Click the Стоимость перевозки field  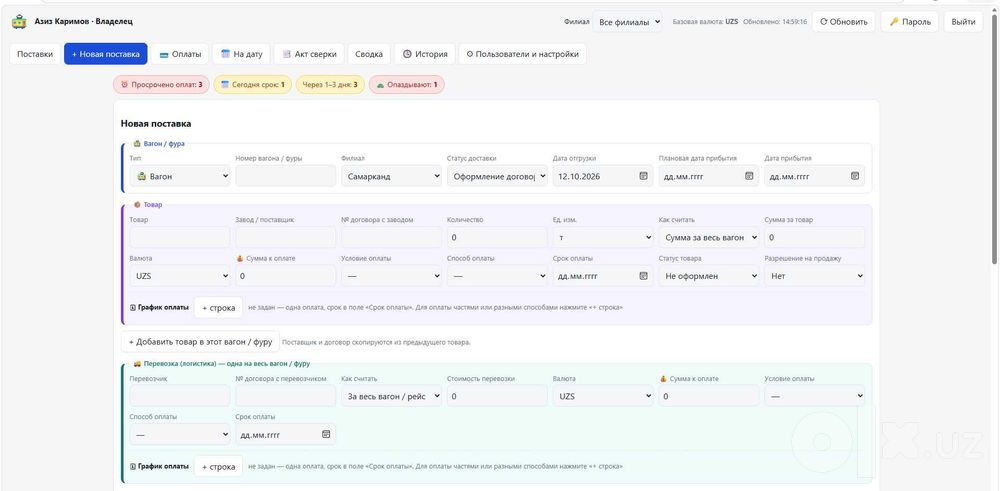(497, 396)
